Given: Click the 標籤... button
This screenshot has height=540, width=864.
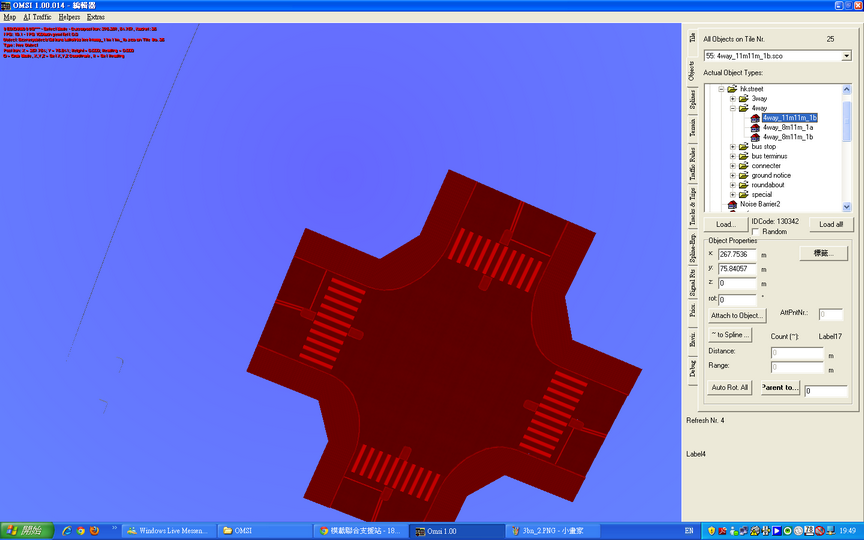Looking at the screenshot, I should [823, 253].
